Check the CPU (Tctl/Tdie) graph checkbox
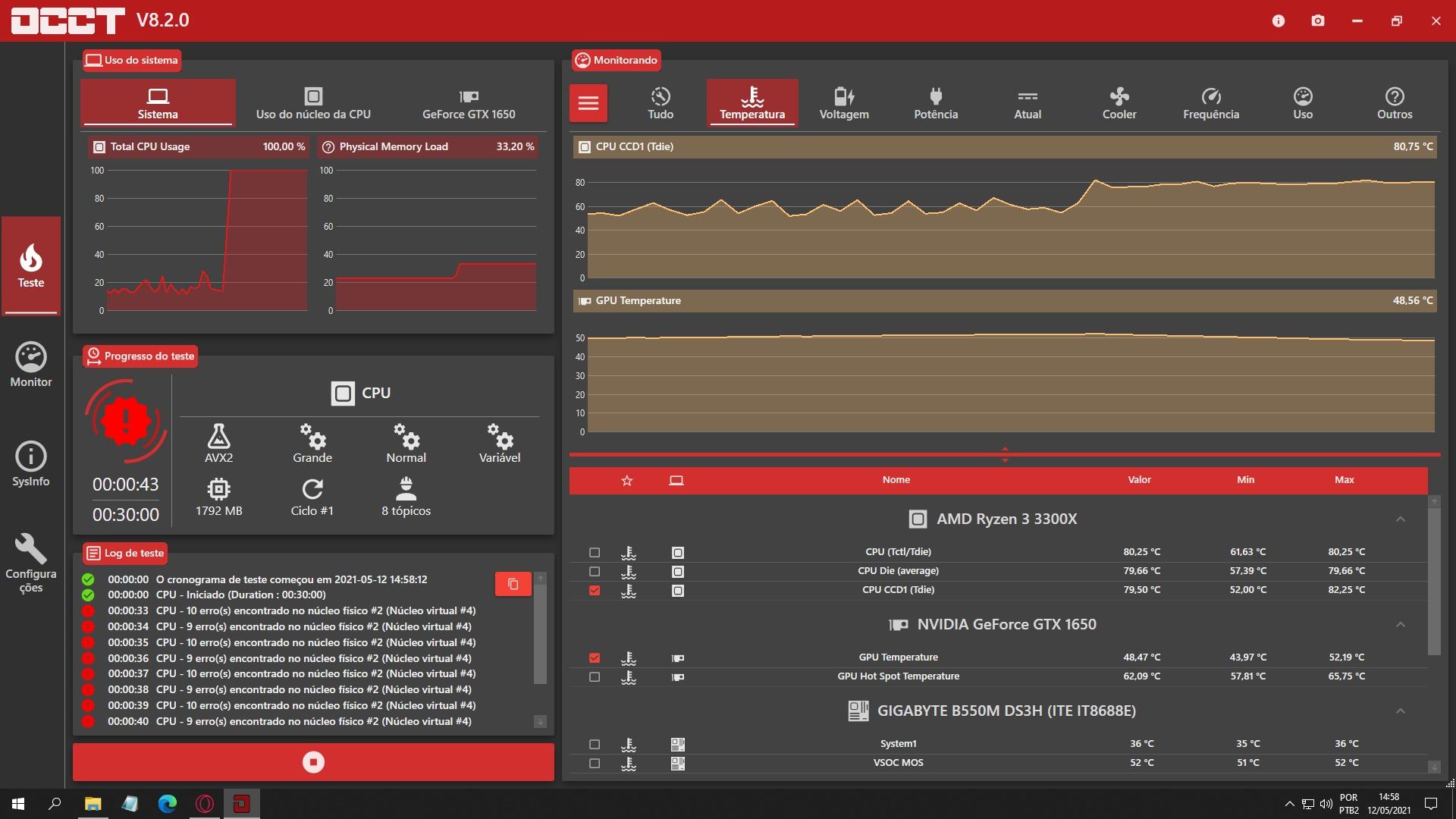The height and width of the screenshot is (819, 1456). tap(595, 553)
